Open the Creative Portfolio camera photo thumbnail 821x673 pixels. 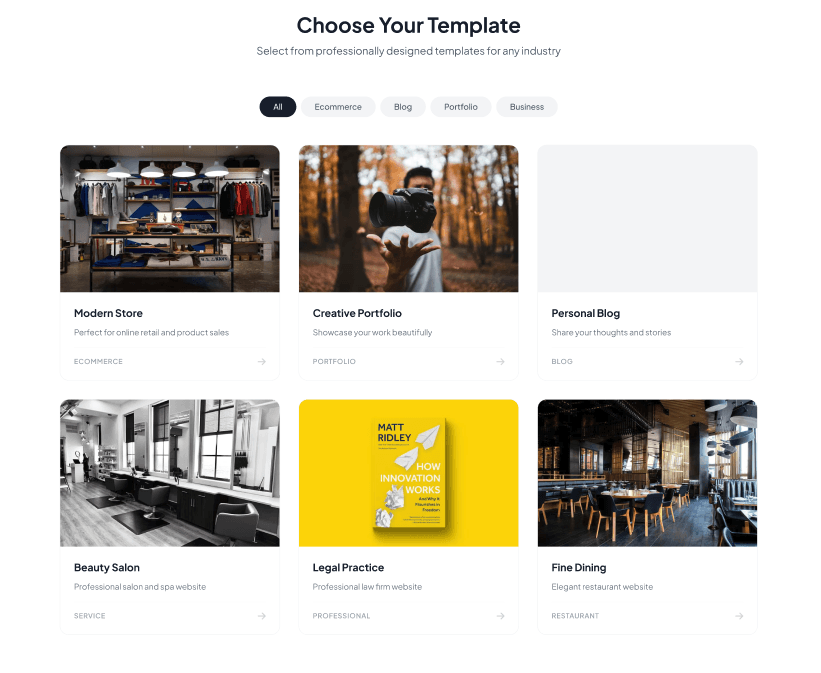point(408,218)
